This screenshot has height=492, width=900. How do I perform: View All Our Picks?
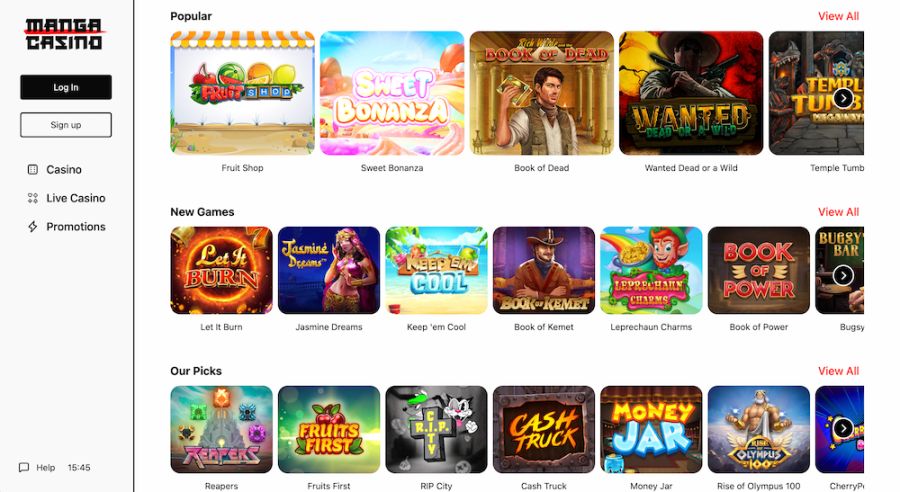coord(838,371)
